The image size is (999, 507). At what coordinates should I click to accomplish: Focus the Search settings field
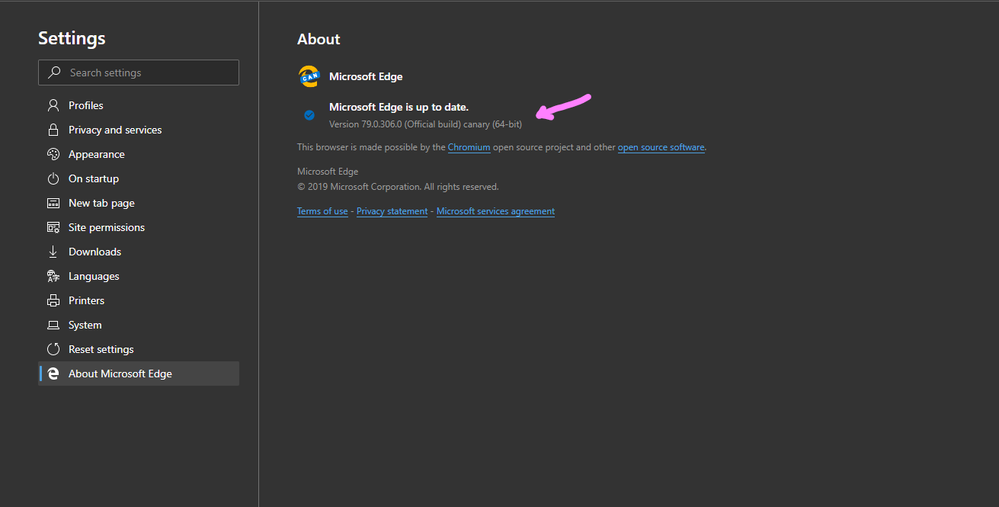(139, 73)
